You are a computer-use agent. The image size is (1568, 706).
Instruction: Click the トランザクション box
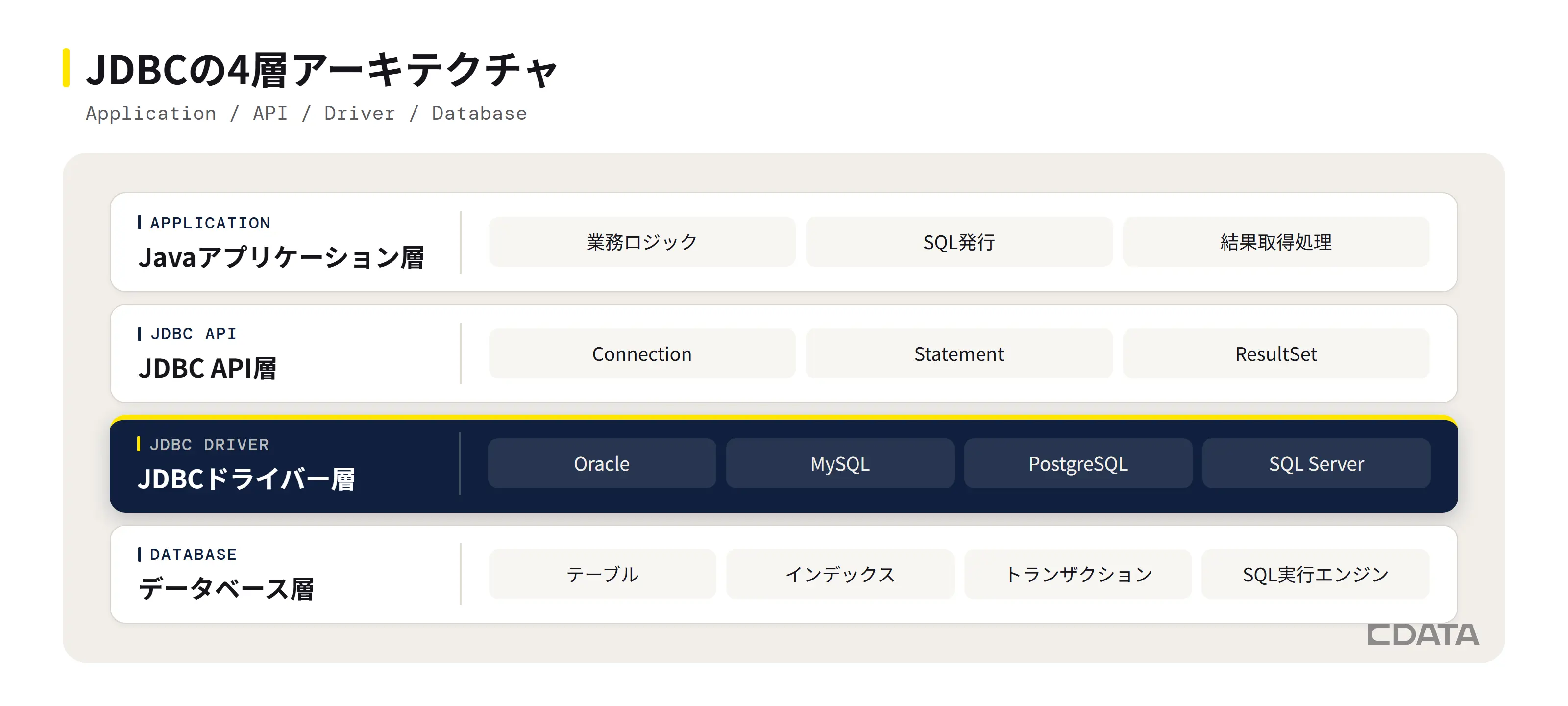pos(1078,574)
